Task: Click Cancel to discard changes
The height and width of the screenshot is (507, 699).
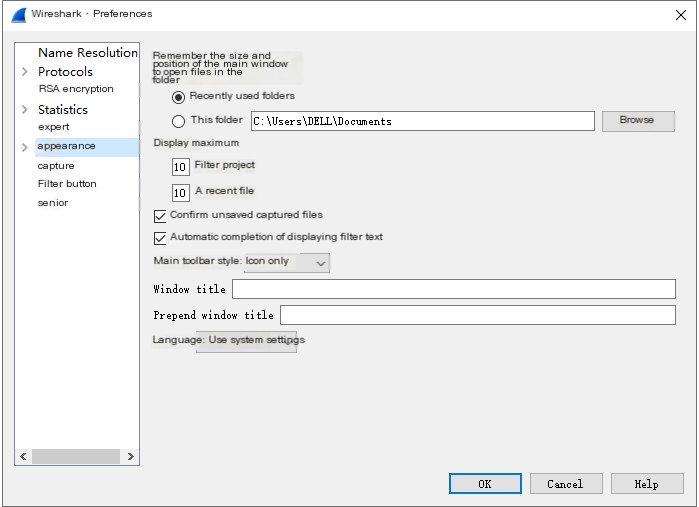Action: point(566,484)
